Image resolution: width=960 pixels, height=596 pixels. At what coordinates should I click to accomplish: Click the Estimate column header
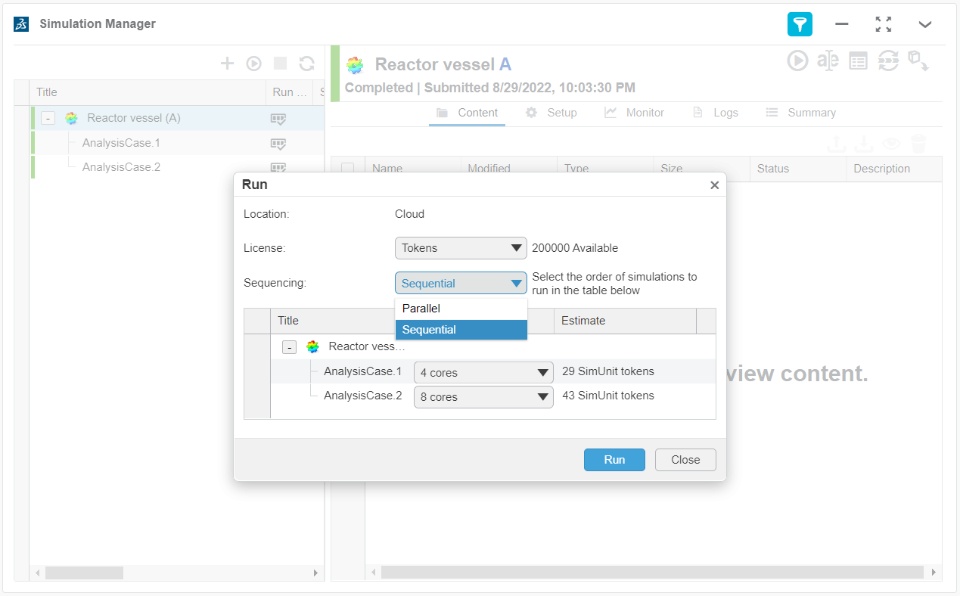click(625, 320)
